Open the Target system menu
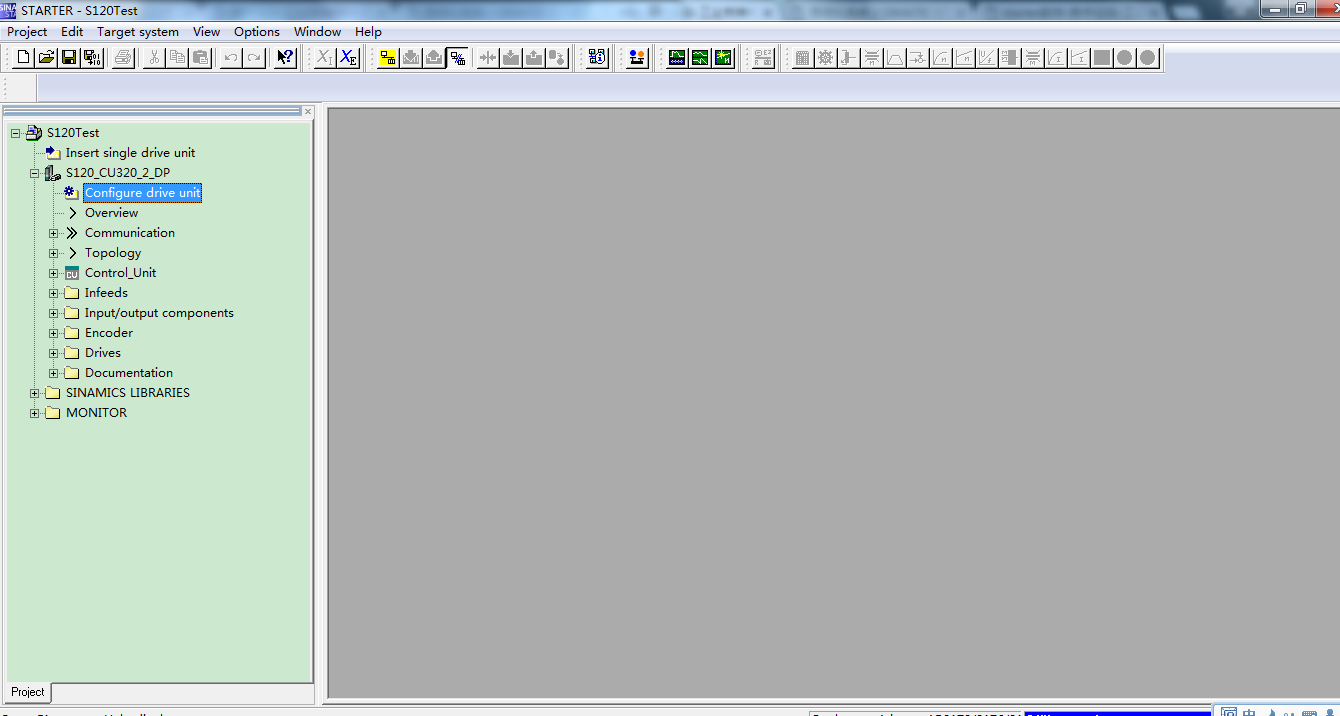The width and height of the screenshot is (1340, 716). pos(138,32)
